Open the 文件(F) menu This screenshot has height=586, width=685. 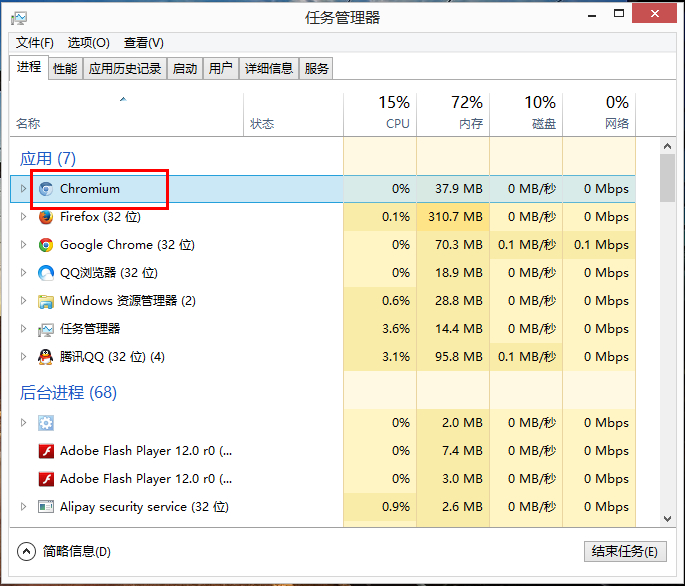35,43
